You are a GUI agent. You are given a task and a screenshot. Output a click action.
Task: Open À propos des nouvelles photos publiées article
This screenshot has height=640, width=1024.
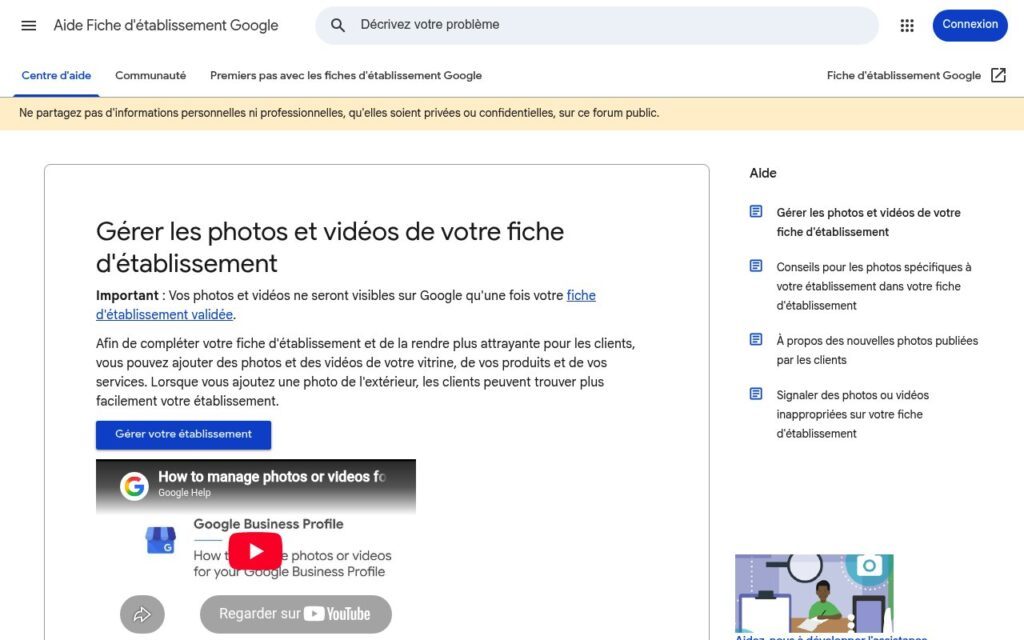[x=877, y=350]
